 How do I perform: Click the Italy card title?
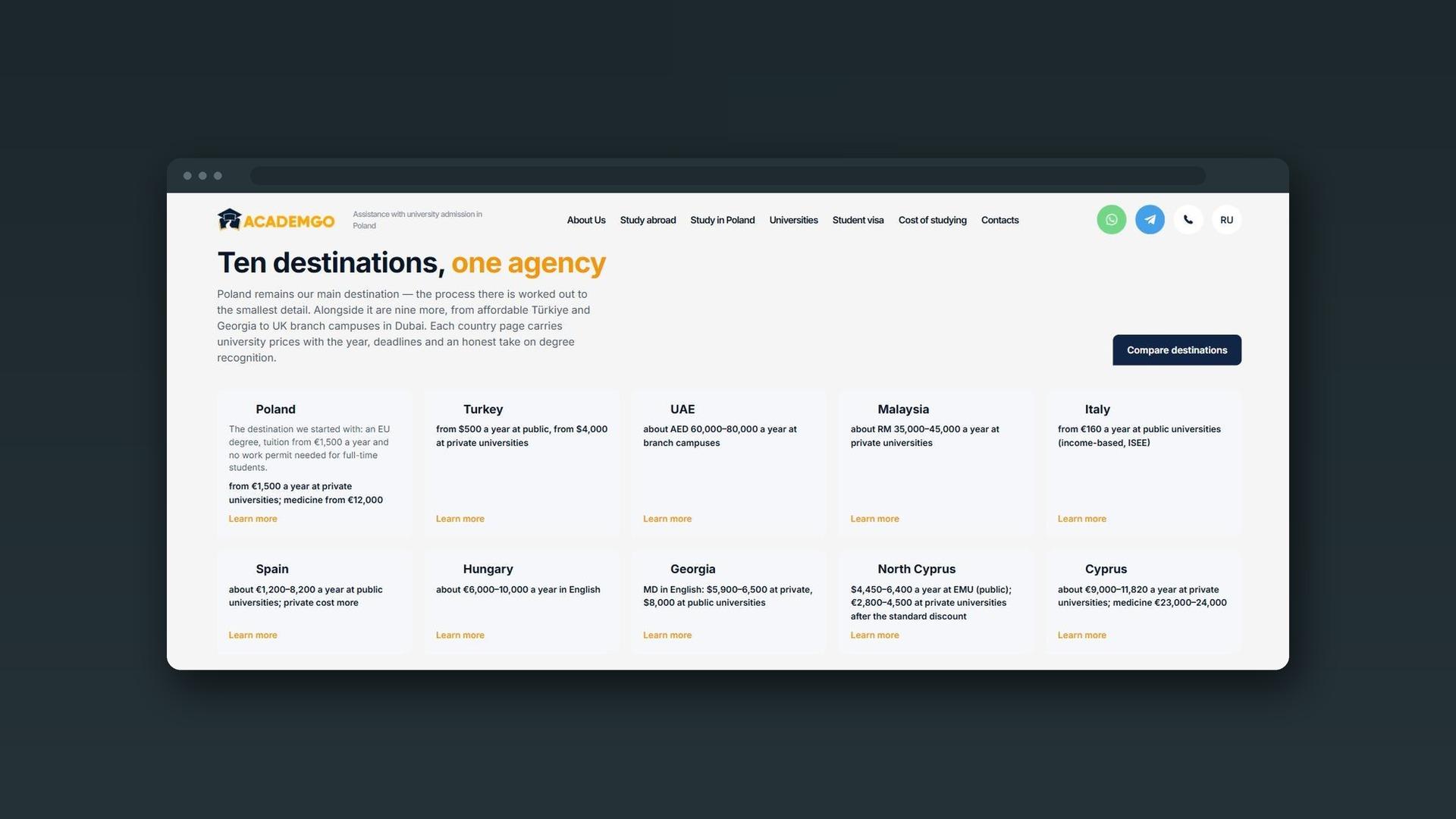point(1097,409)
